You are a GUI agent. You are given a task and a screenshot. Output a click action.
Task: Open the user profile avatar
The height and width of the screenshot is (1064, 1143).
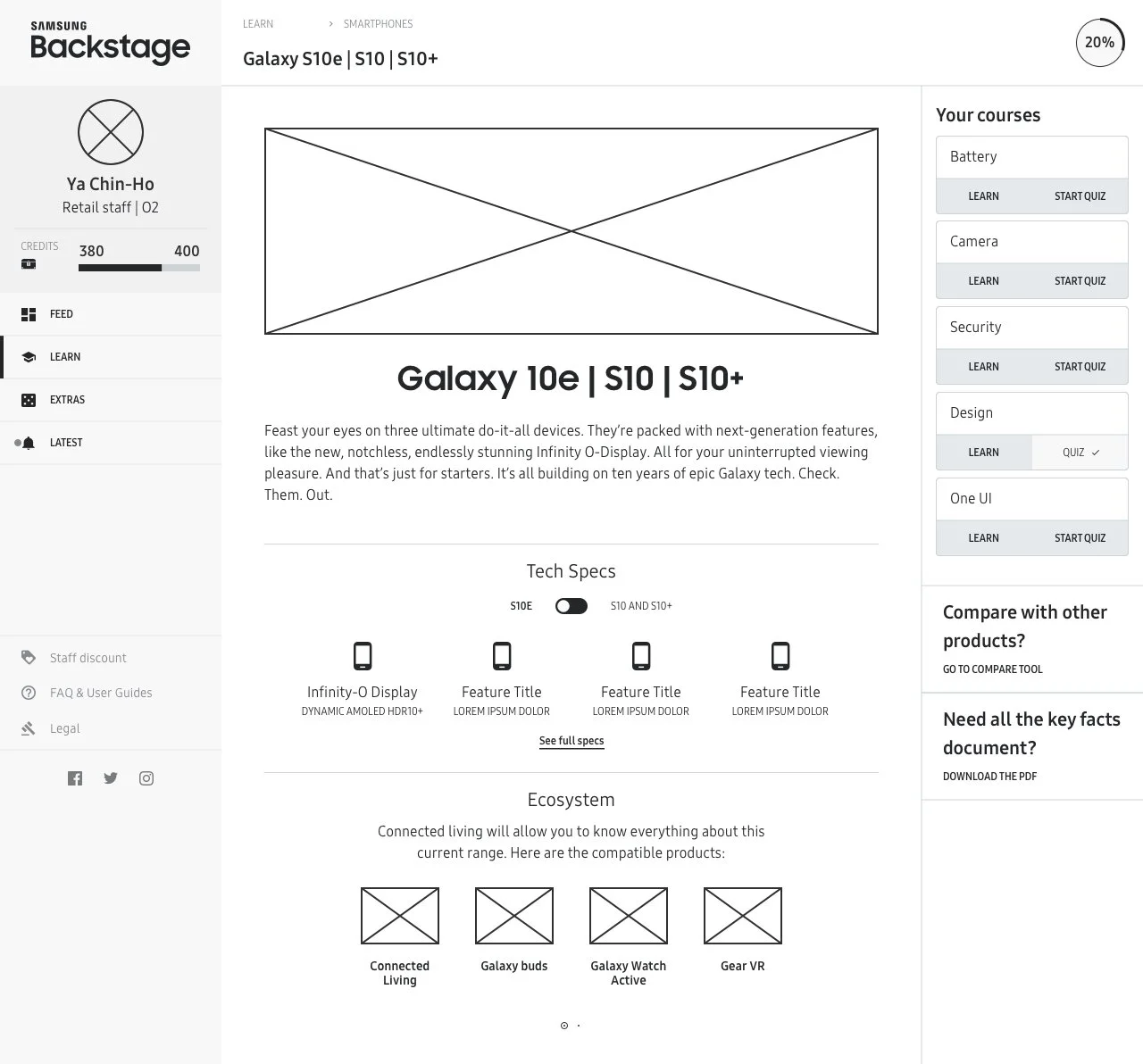pos(111,132)
